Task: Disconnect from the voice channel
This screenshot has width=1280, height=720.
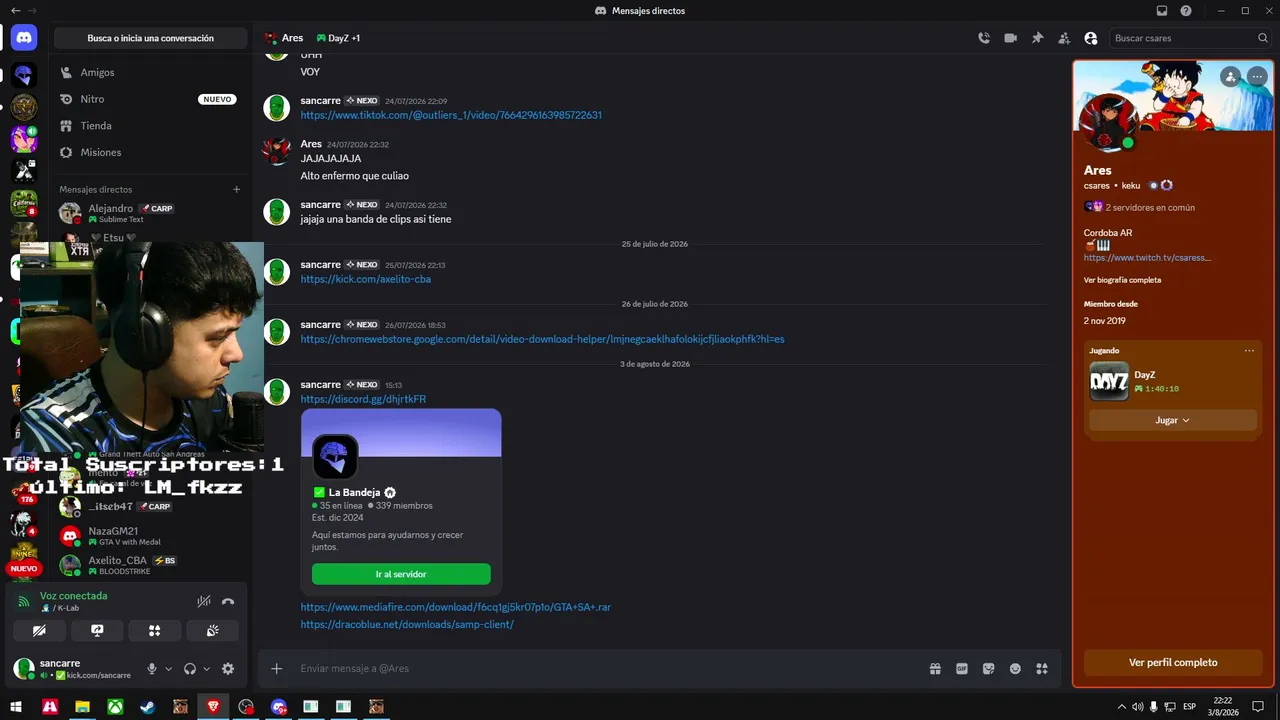Action: point(228,601)
